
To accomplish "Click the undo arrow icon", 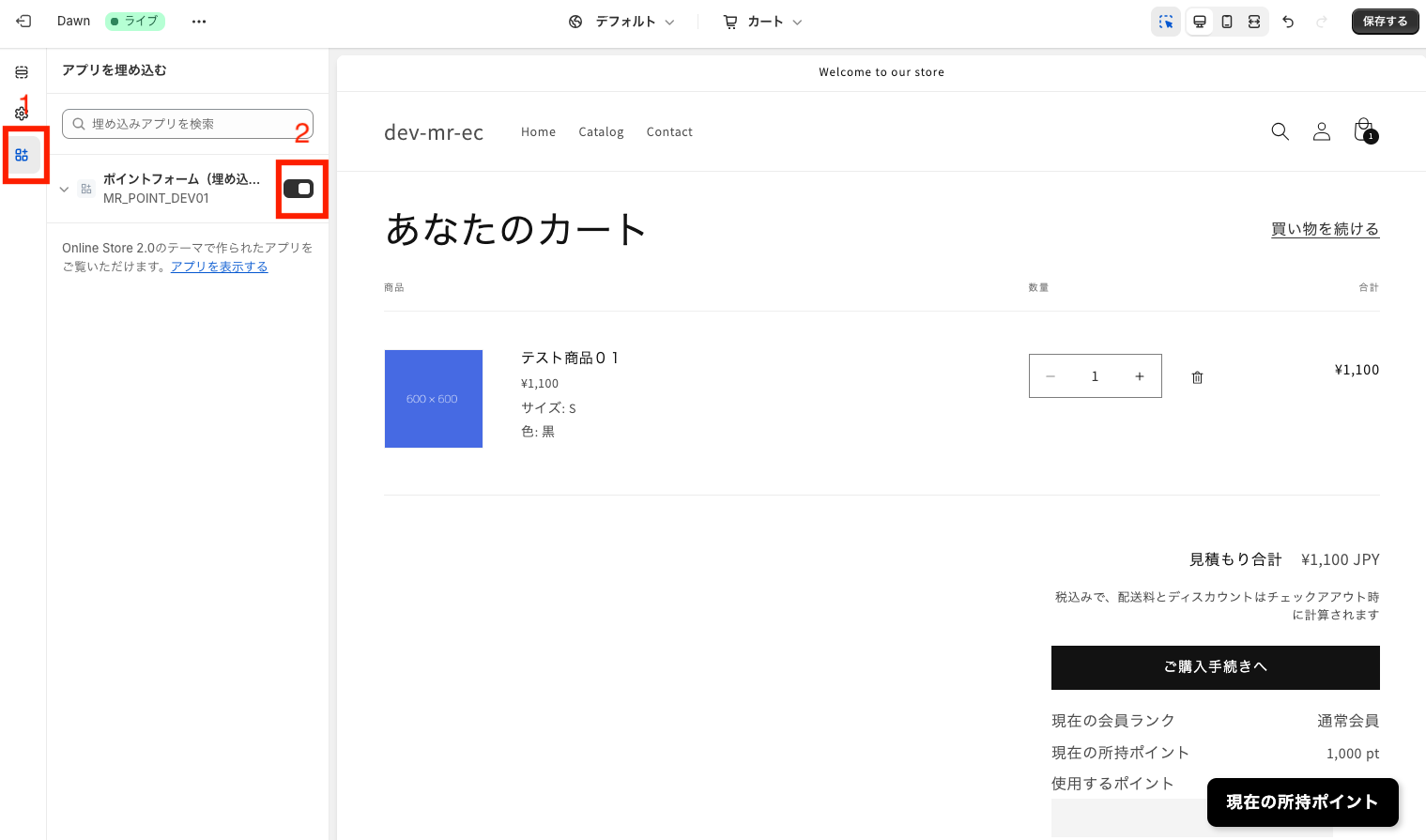I will pyautogui.click(x=1288, y=22).
